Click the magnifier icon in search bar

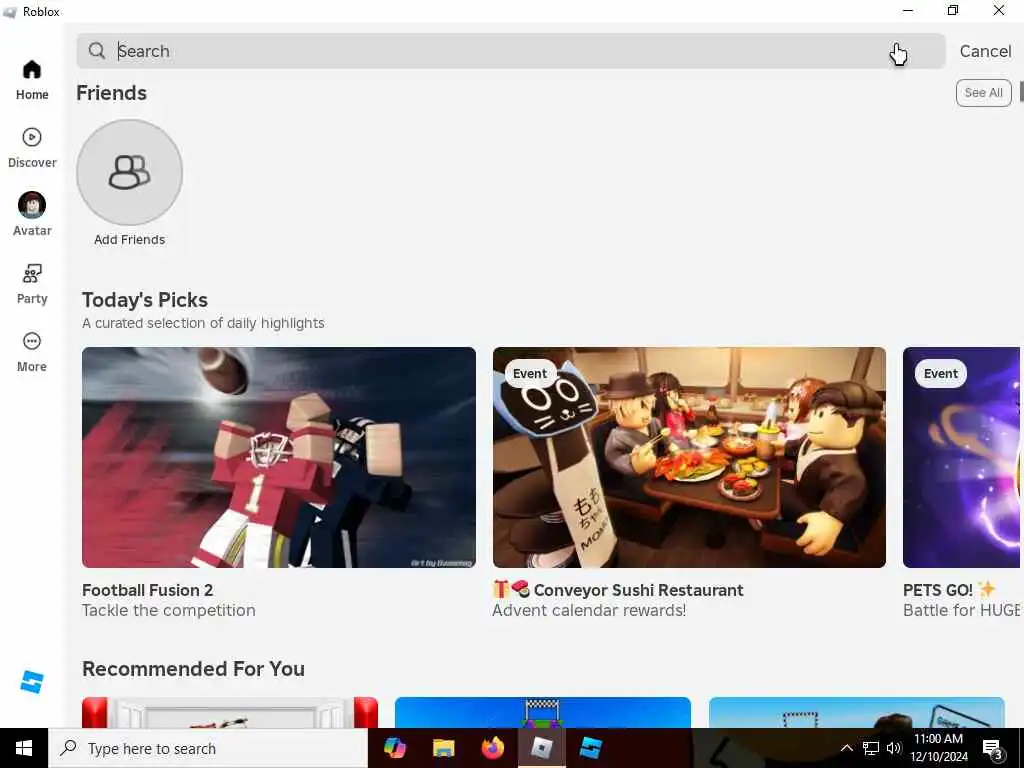point(97,51)
